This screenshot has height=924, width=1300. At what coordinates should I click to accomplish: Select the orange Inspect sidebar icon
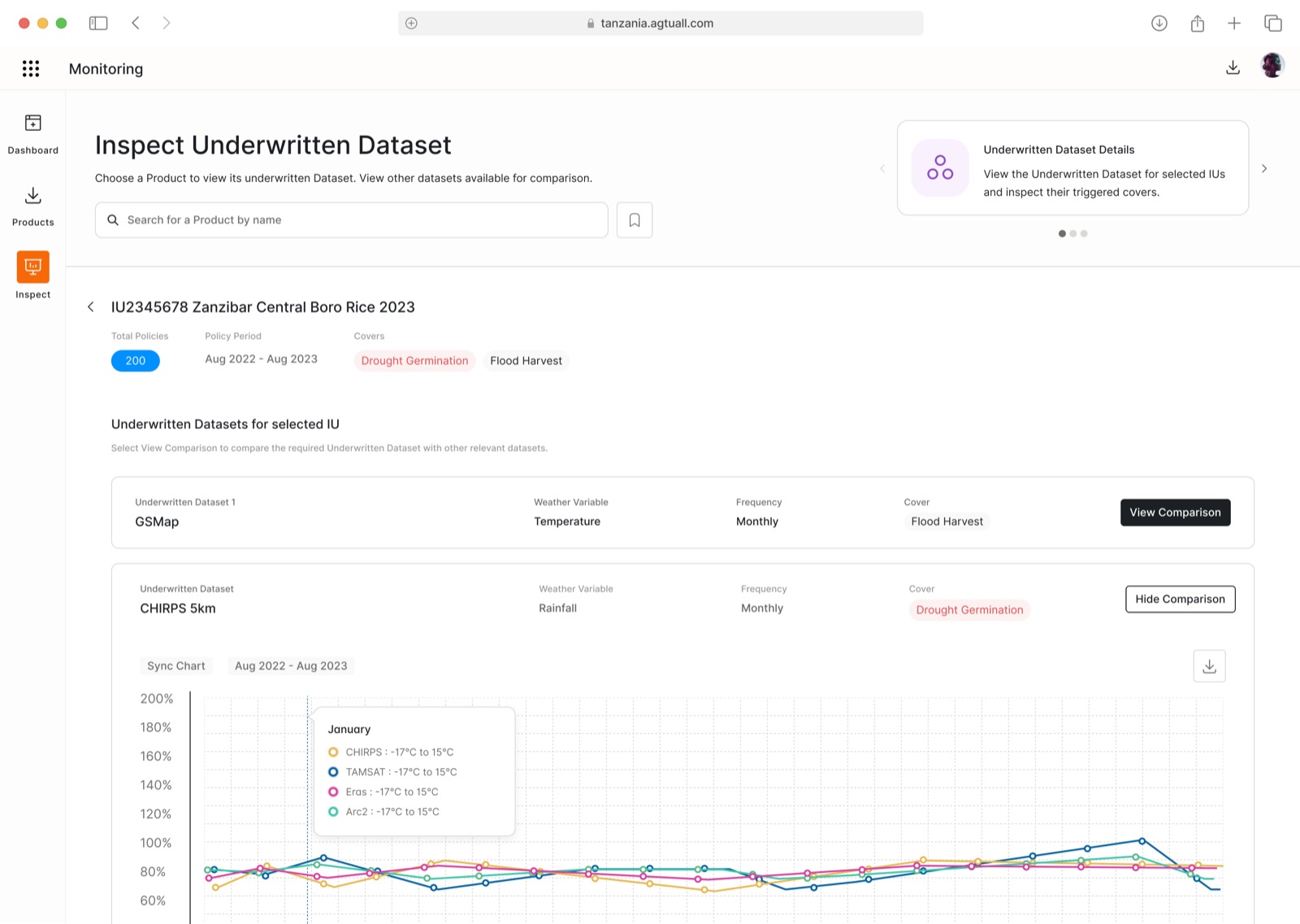click(x=33, y=267)
